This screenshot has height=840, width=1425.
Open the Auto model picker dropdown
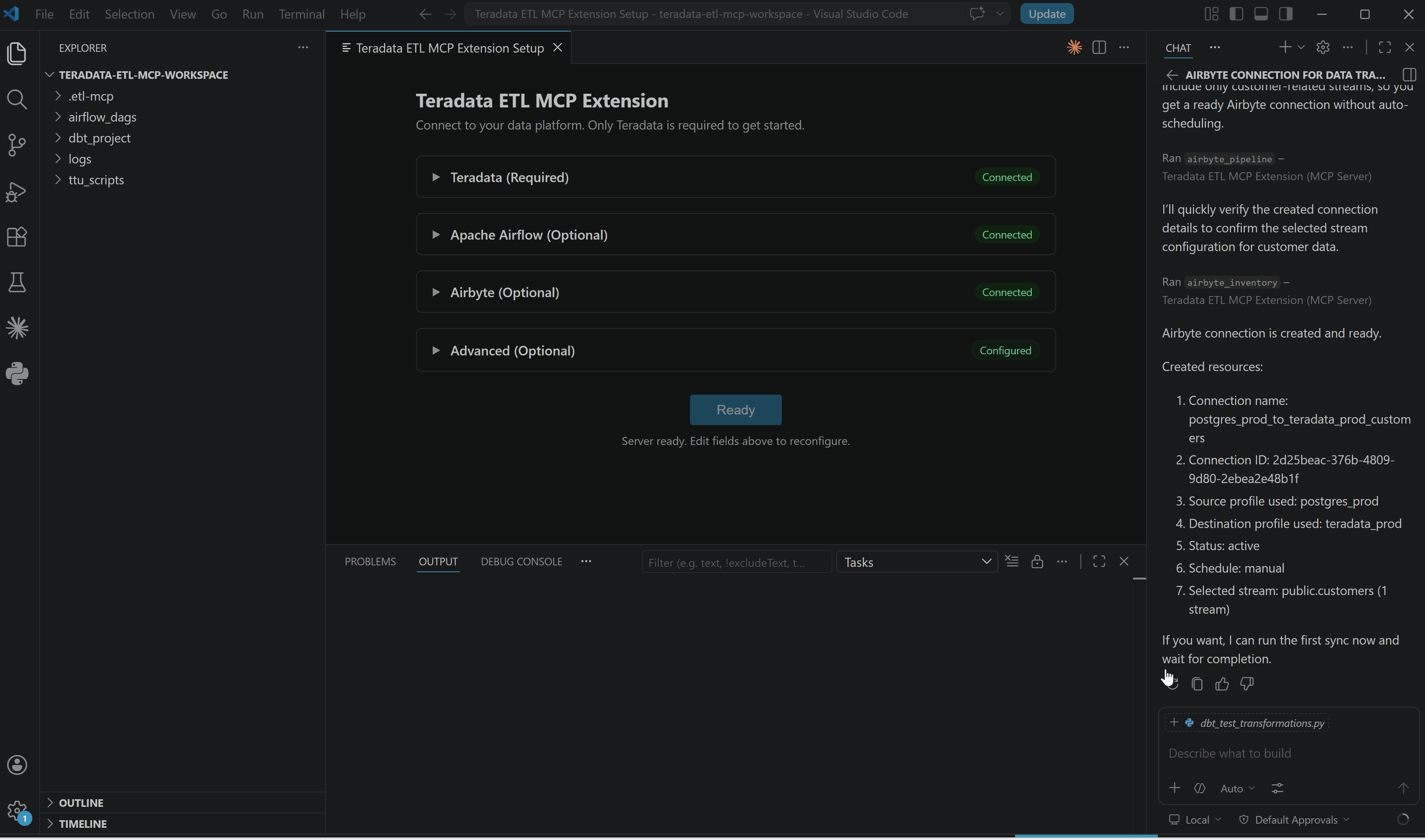[1238, 789]
